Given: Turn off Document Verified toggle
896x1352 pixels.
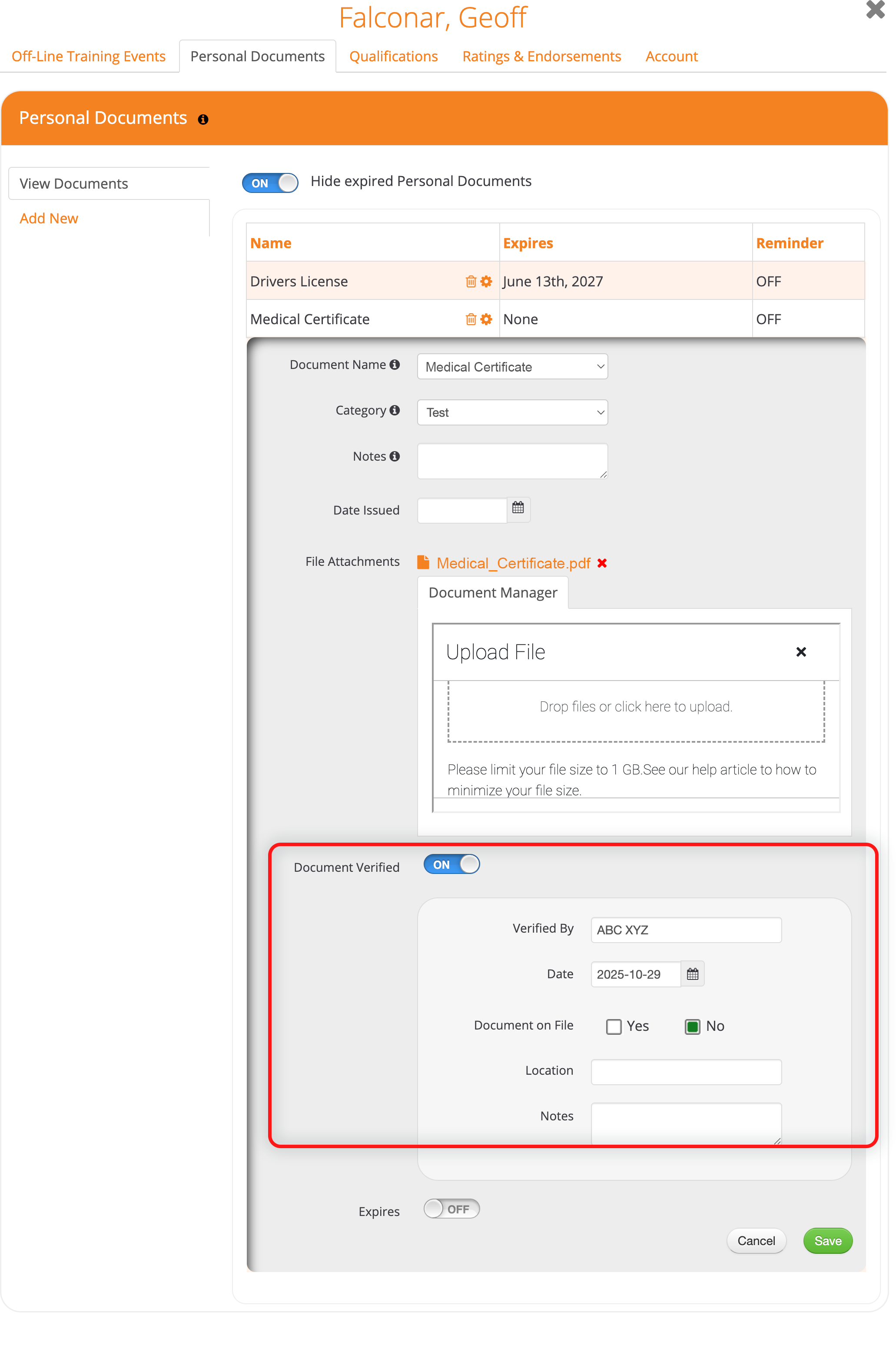Looking at the screenshot, I should tap(451, 864).
